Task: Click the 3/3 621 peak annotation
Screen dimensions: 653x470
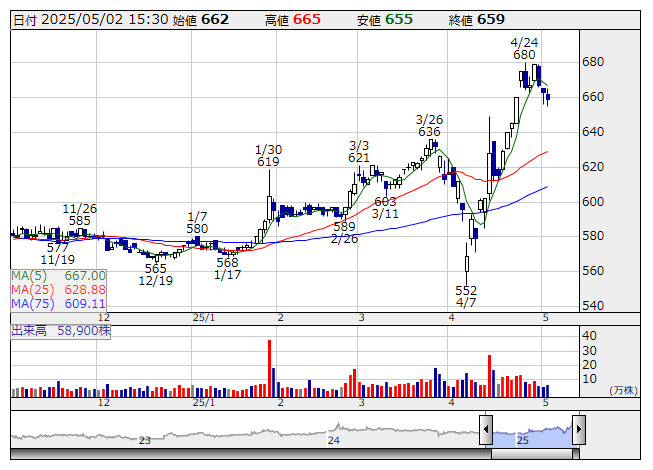Action: (x=359, y=152)
